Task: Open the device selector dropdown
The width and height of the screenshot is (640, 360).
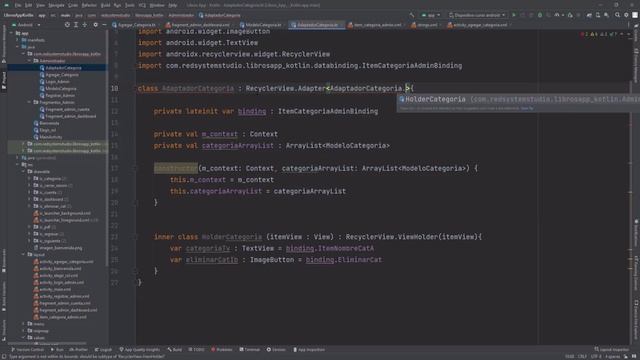Action: tap(477, 15)
